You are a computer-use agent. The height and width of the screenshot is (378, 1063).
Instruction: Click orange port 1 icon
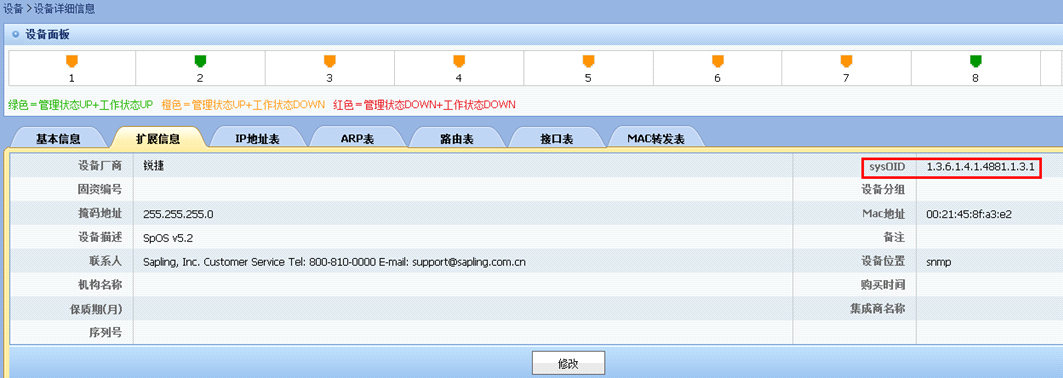[71, 62]
